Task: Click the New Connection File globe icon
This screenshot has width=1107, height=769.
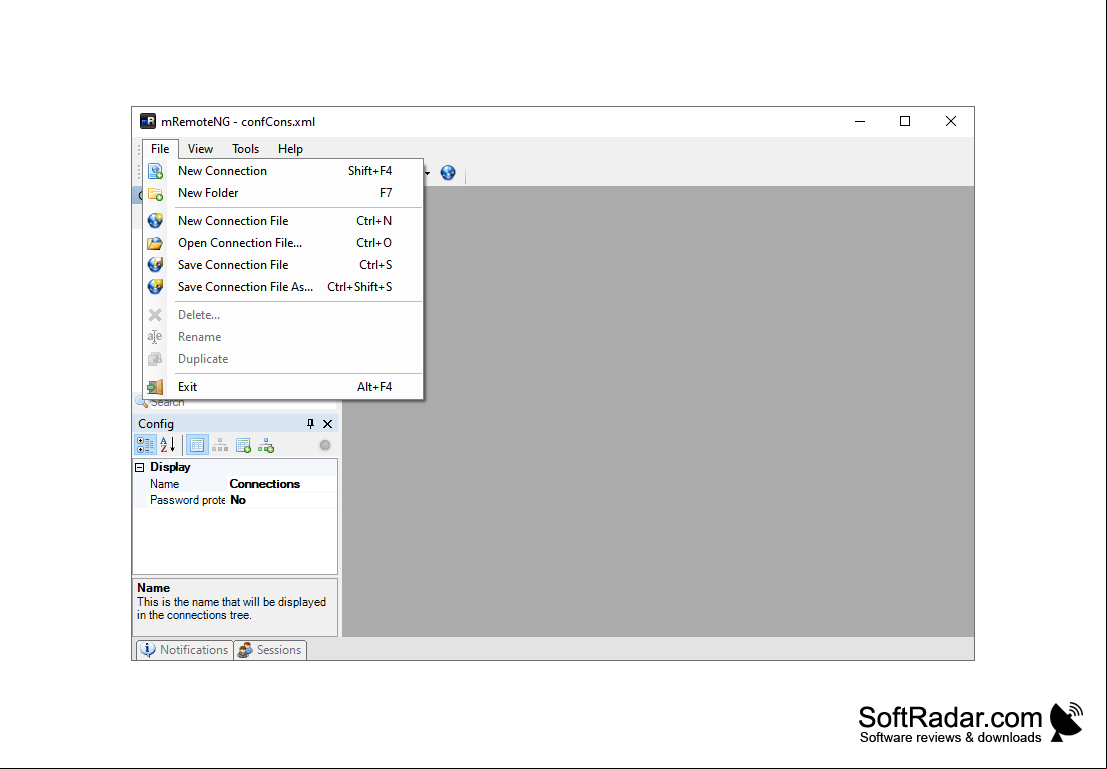Action: tap(155, 221)
